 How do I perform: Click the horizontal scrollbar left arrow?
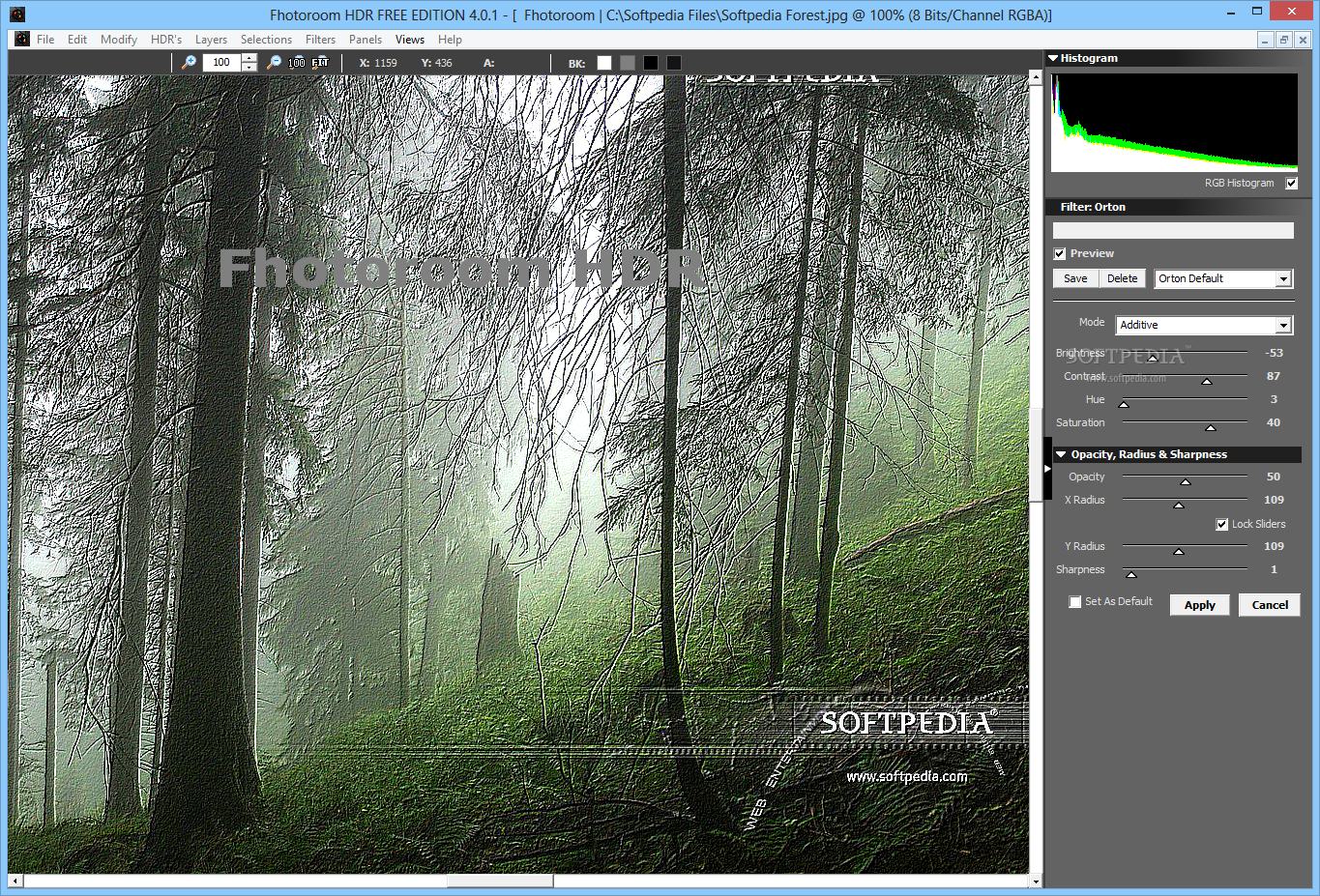[15, 881]
